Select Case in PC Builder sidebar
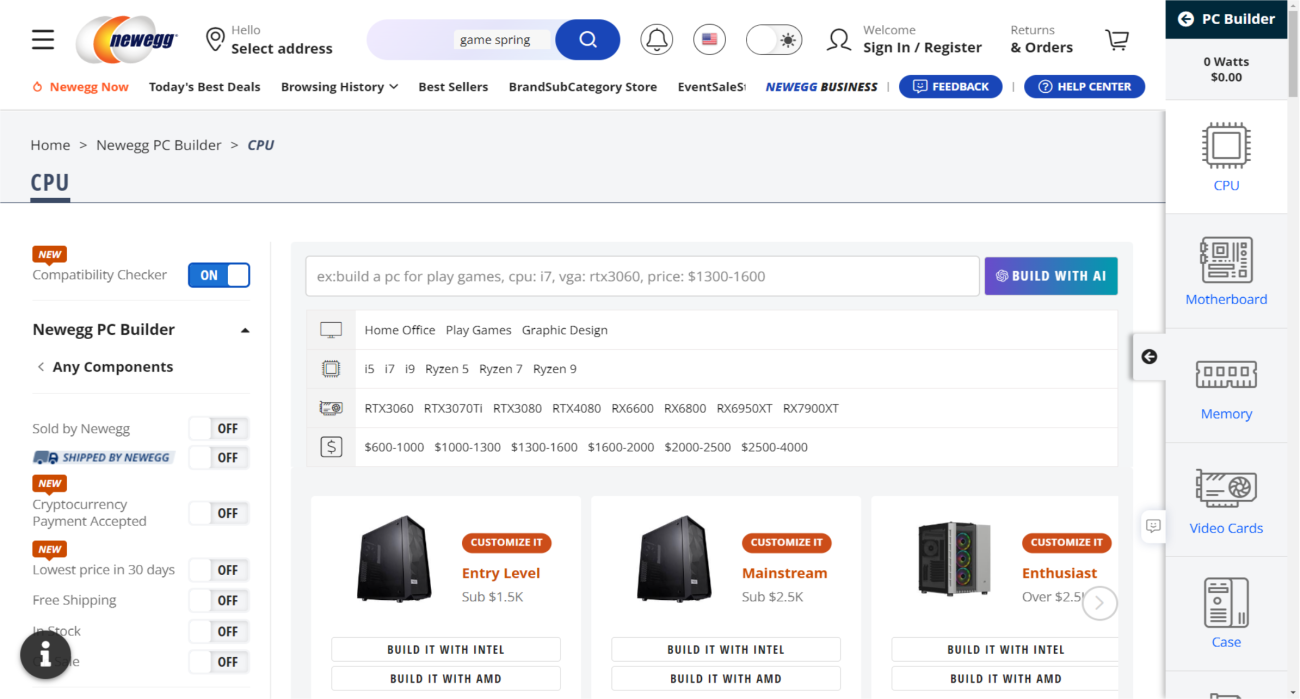This screenshot has width=1300, height=699. pos(1226,614)
